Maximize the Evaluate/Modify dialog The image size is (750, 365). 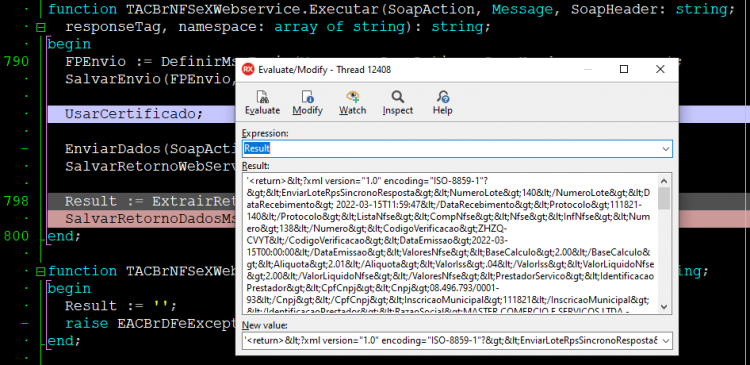tap(624, 69)
